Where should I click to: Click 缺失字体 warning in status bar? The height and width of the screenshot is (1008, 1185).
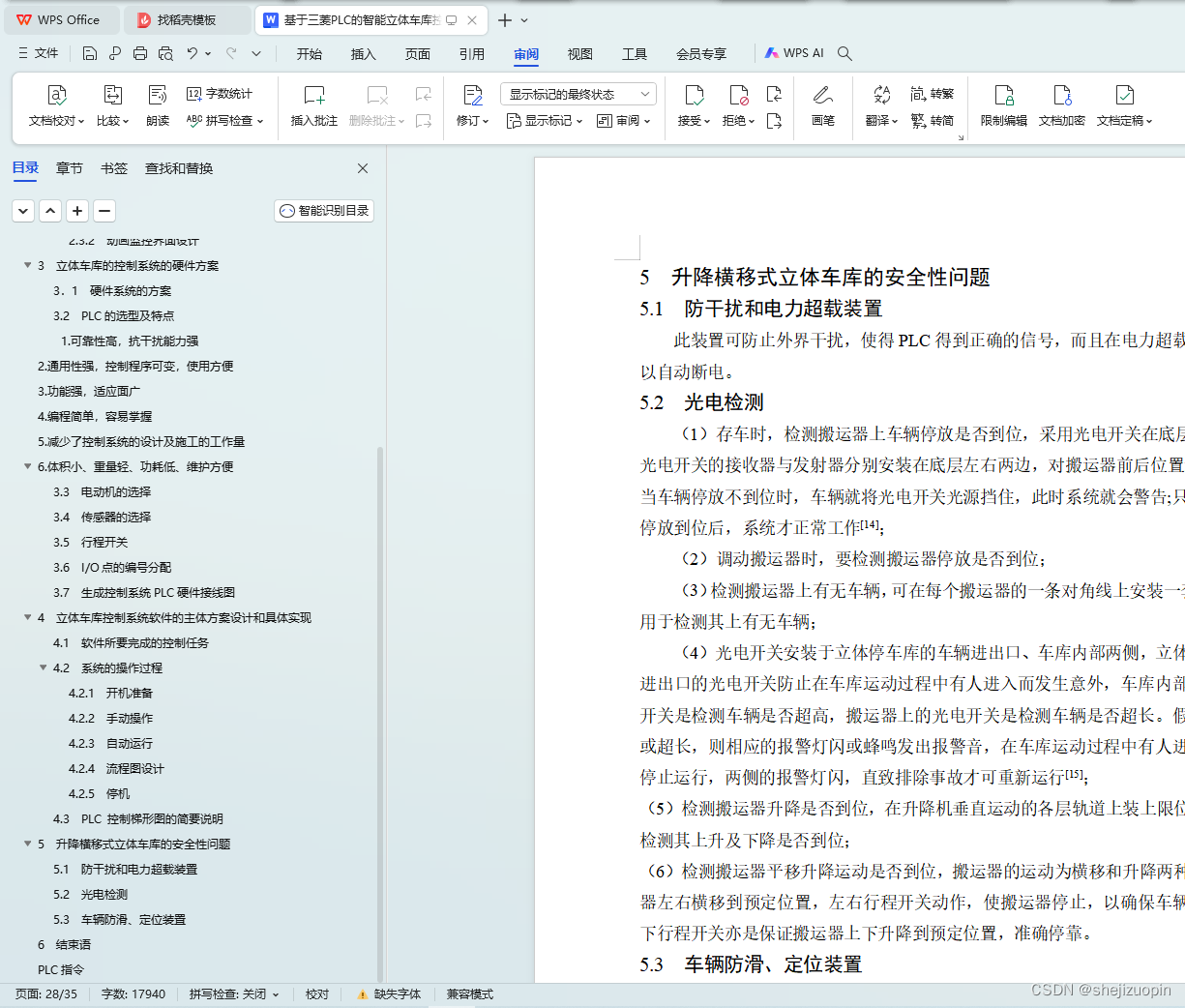[x=389, y=994]
